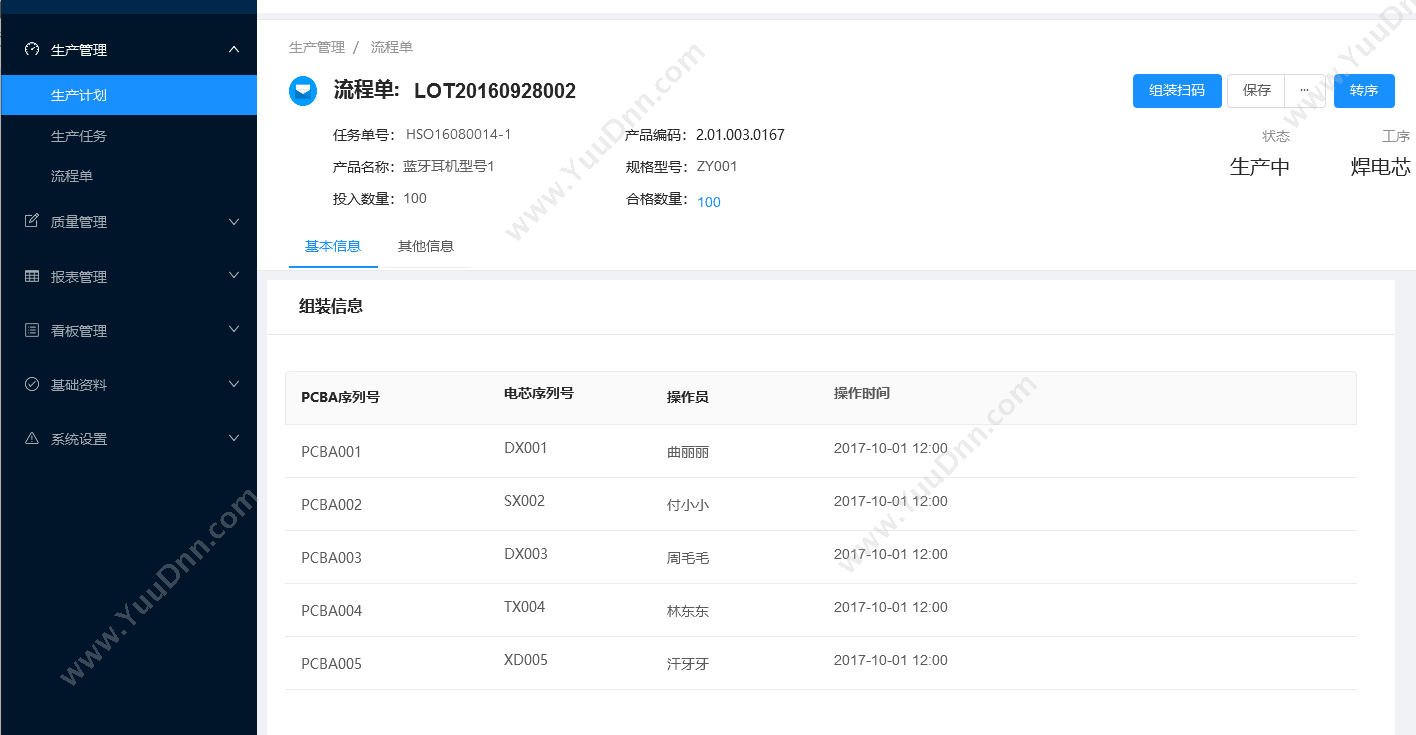Switch to the 基本信息 tab
Viewport: 1416px width, 735px height.
click(x=333, y=246)
